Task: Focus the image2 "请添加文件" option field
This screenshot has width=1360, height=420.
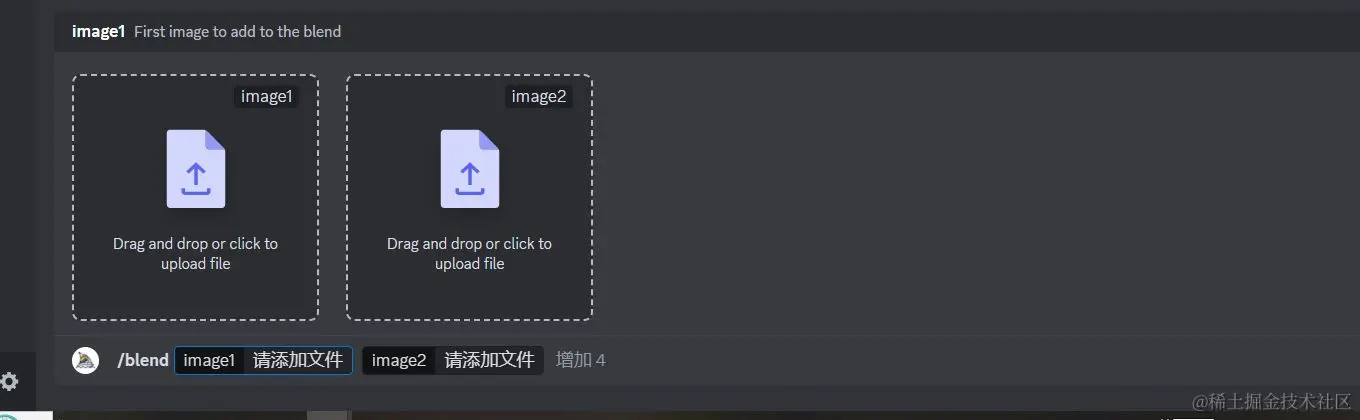Action: click(x=490, y=360)
